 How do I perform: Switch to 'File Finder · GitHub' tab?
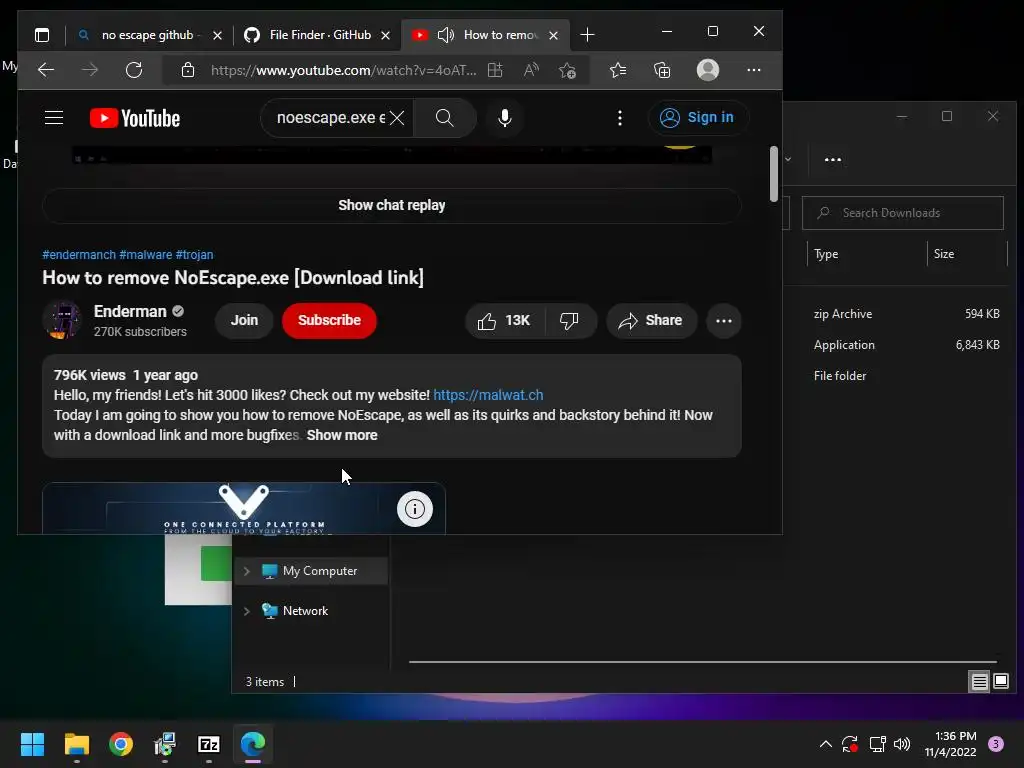point(317,35)
